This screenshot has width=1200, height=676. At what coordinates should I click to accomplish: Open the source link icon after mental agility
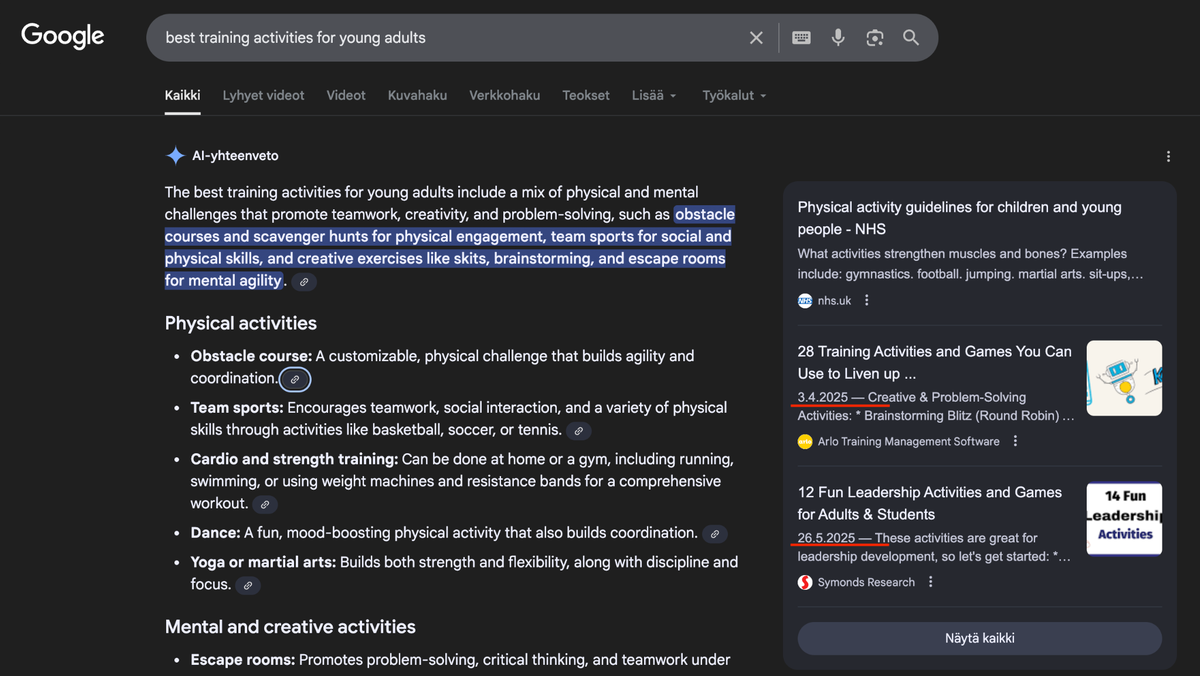point(303,283)
